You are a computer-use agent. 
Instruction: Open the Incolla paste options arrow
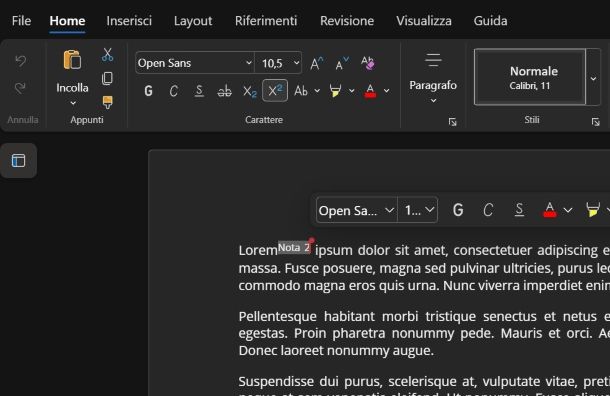(73, 103)
